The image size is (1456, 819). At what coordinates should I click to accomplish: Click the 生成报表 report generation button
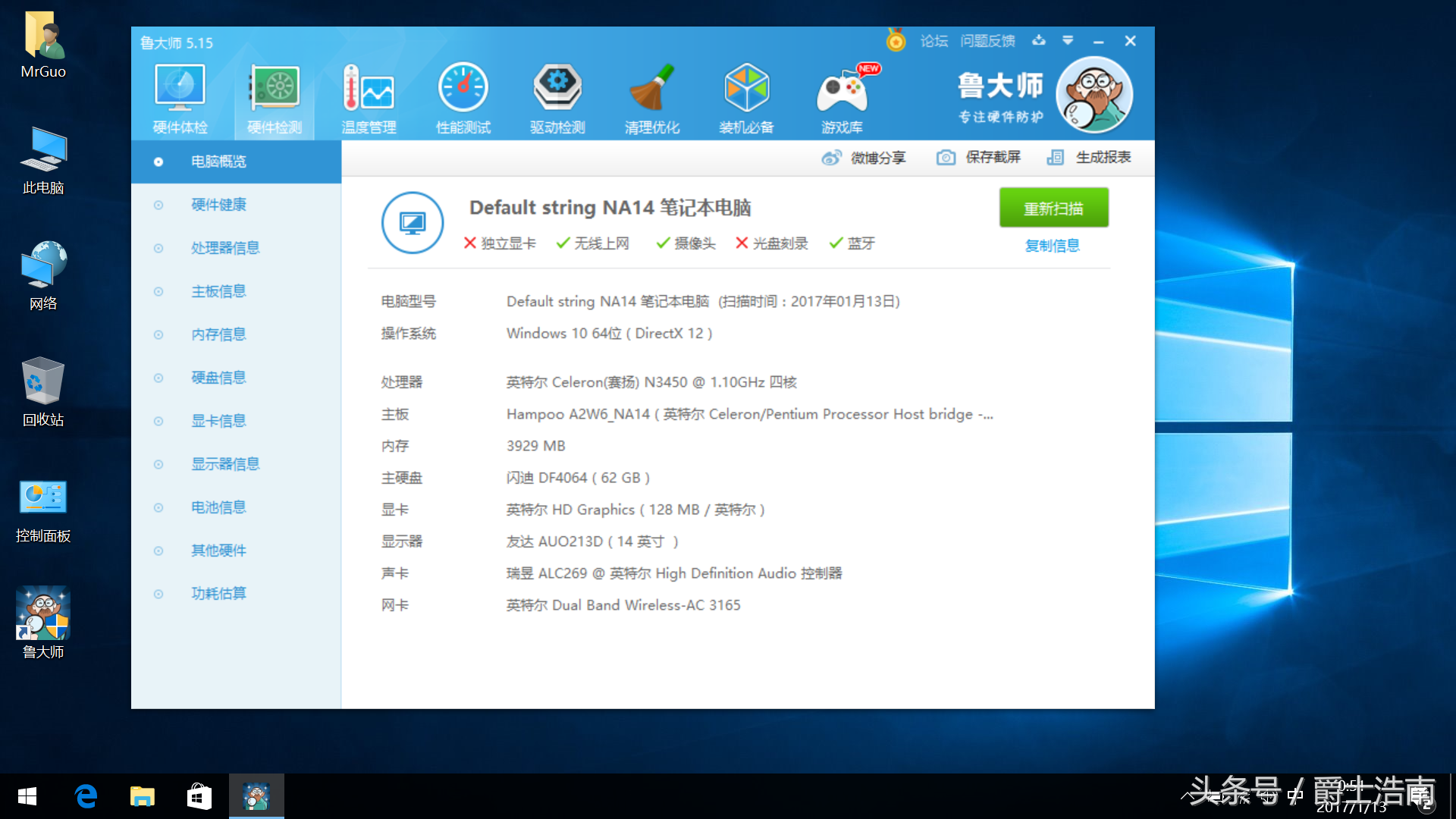pos(1088,158)
